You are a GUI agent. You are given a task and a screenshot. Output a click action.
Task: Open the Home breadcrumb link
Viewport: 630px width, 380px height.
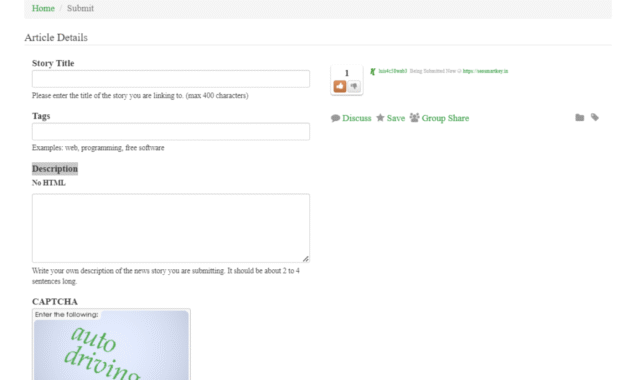[43, 8]
